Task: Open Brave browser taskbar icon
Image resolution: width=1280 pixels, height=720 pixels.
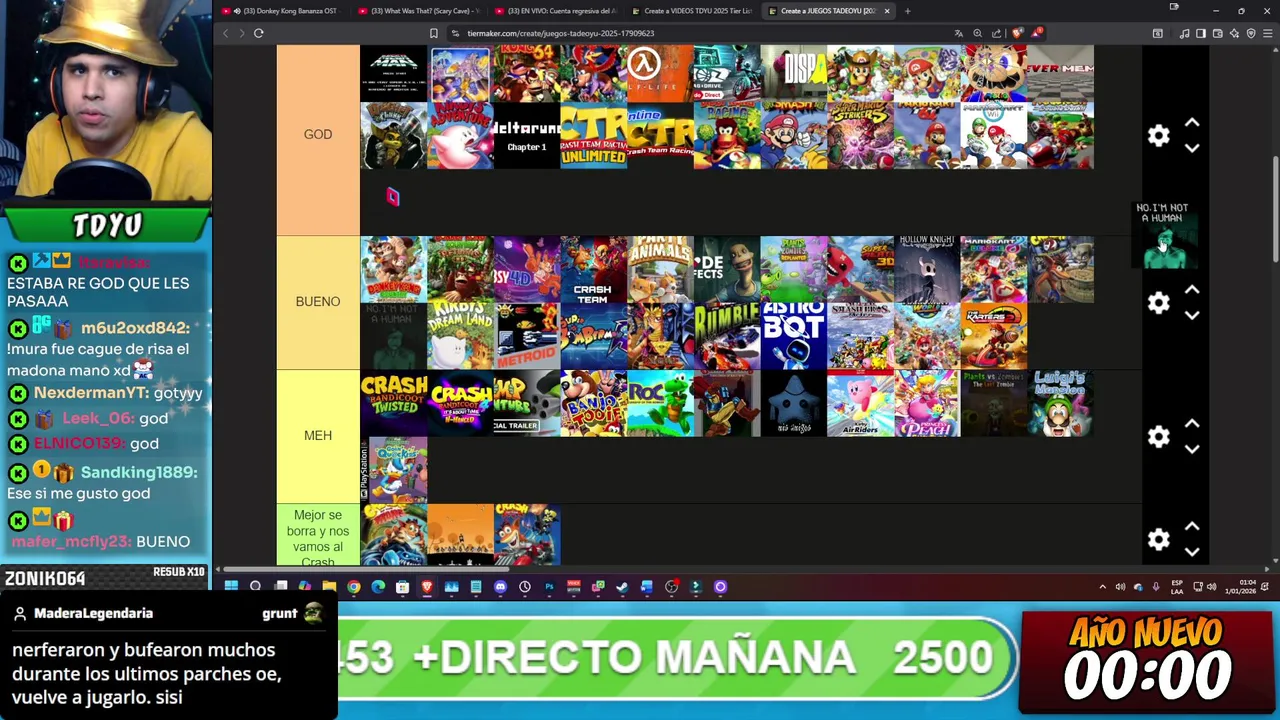Action: (427, 587)
